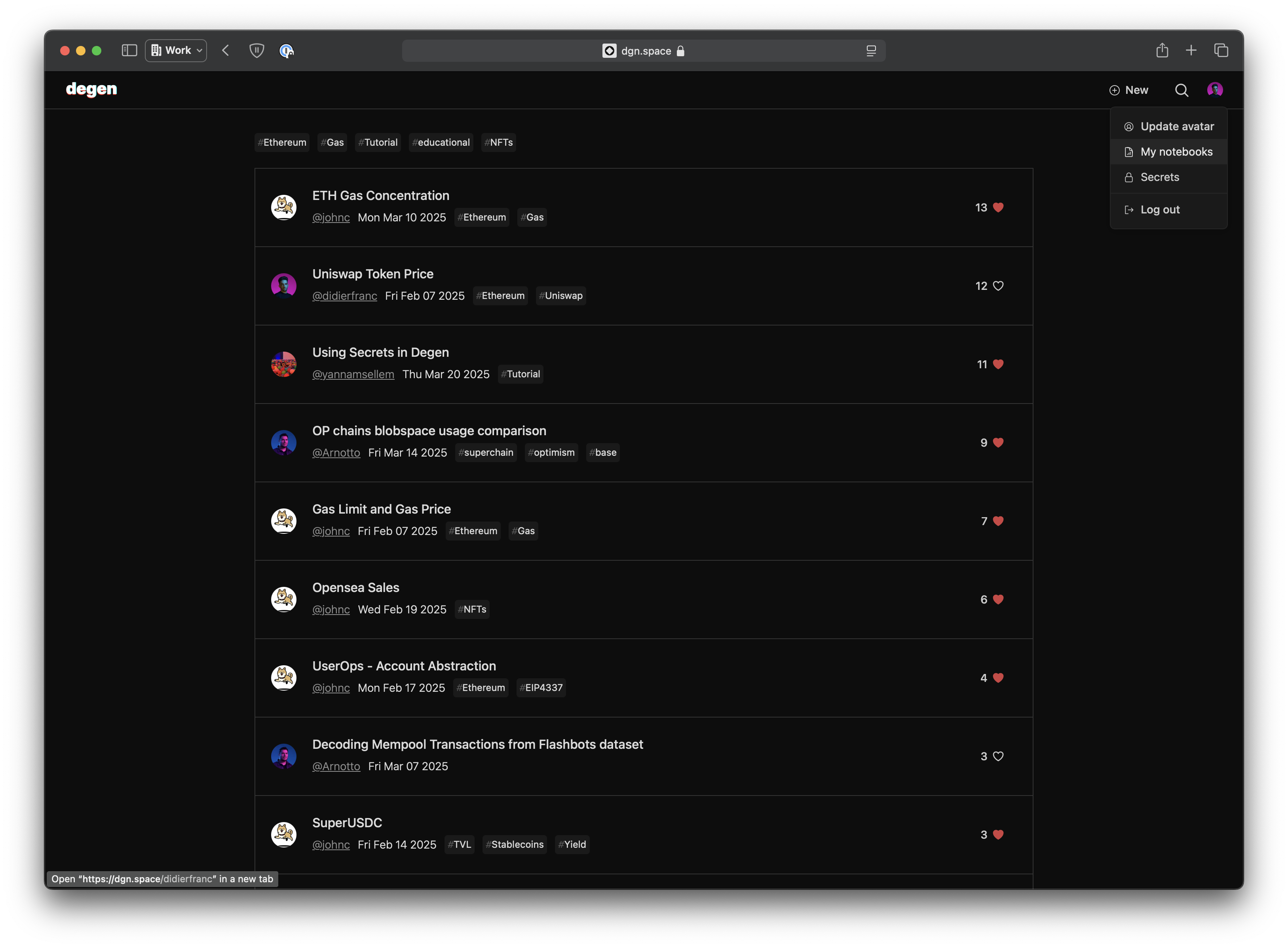
Task: Open OP chains blobspace usage comparison
Action: point(429,430)
